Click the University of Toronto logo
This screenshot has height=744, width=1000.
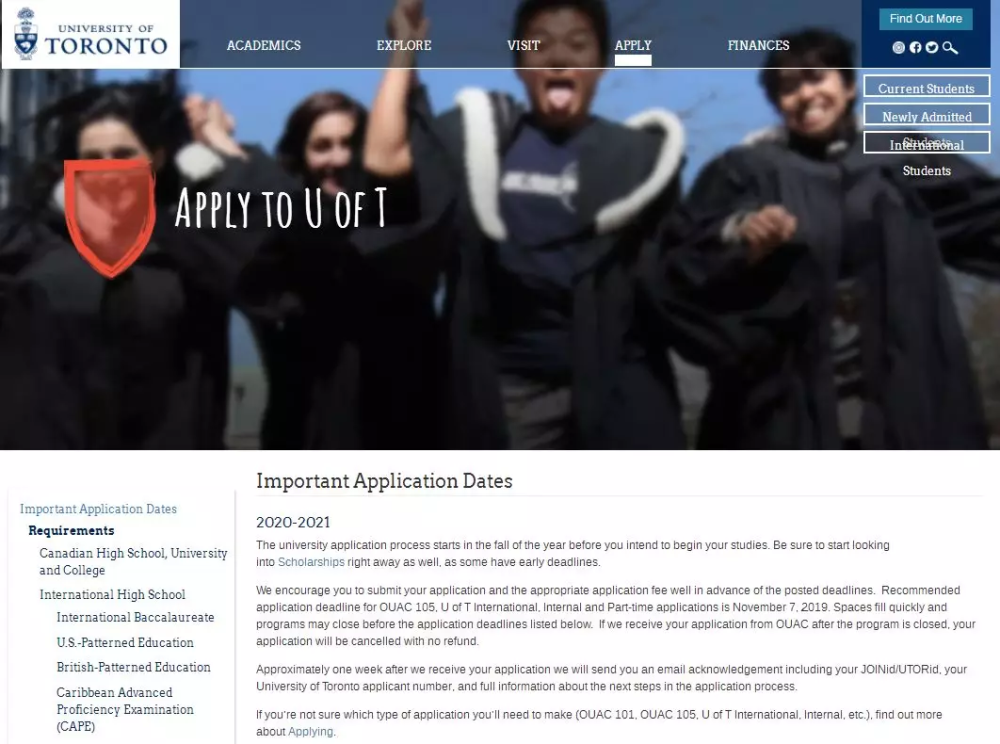click(91, 34)
